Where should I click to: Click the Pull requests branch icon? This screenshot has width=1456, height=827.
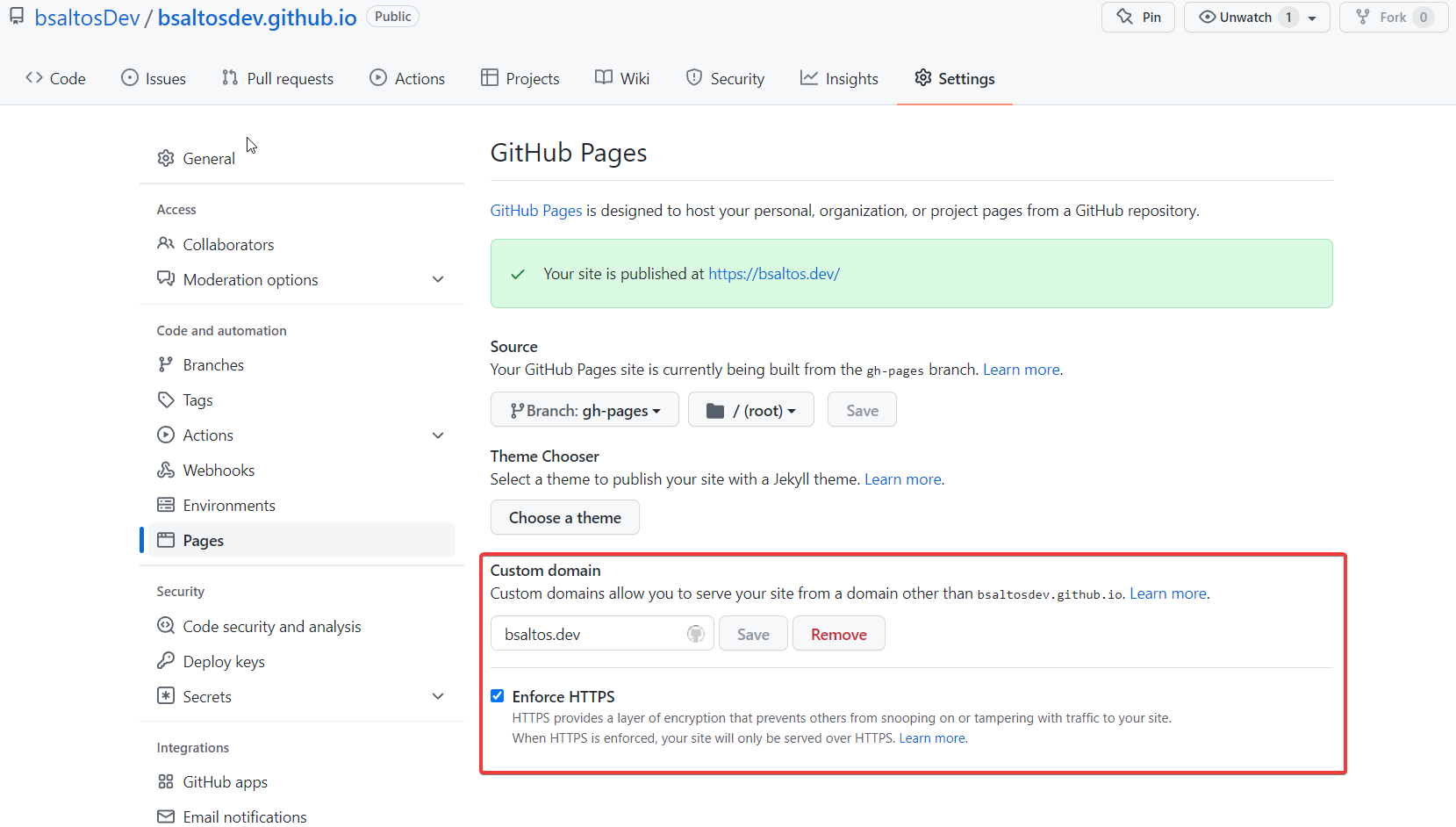[230, 78]
